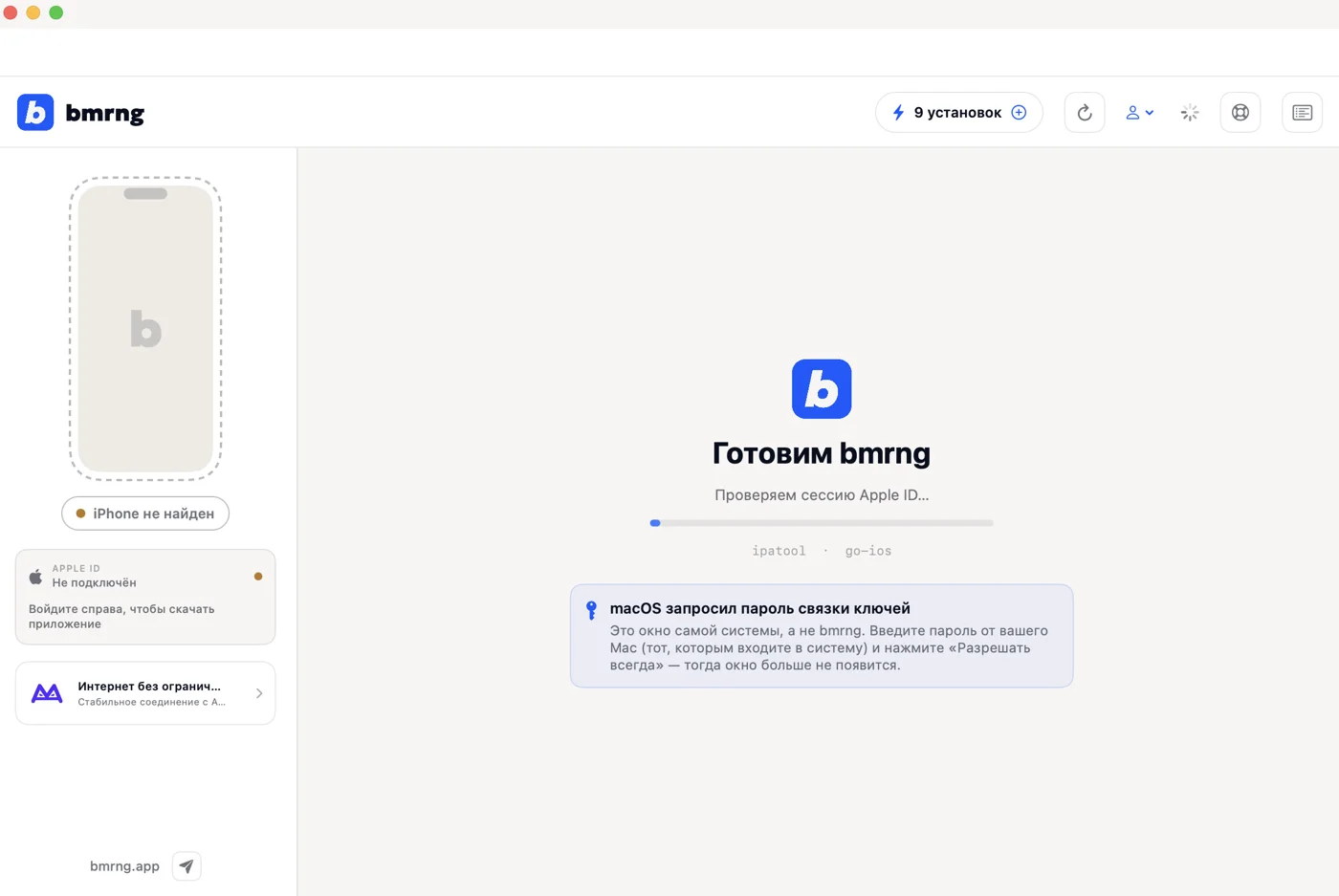The image size is (1339, 896).
Task: Click Войдите справа, чтобы скачать приложение text
Action: click(x=121, y=617)
